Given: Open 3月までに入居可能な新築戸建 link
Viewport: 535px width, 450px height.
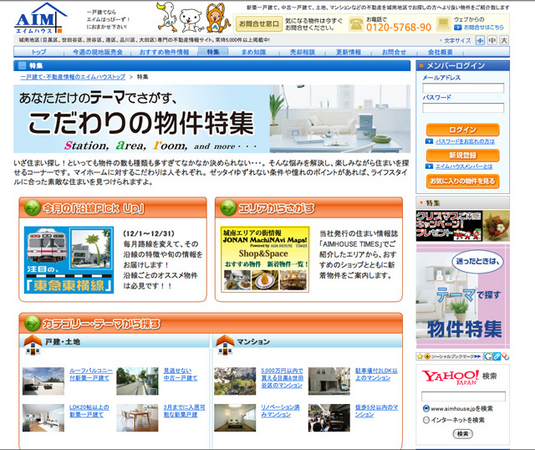Looking at the screenshot, I should 184,411.
